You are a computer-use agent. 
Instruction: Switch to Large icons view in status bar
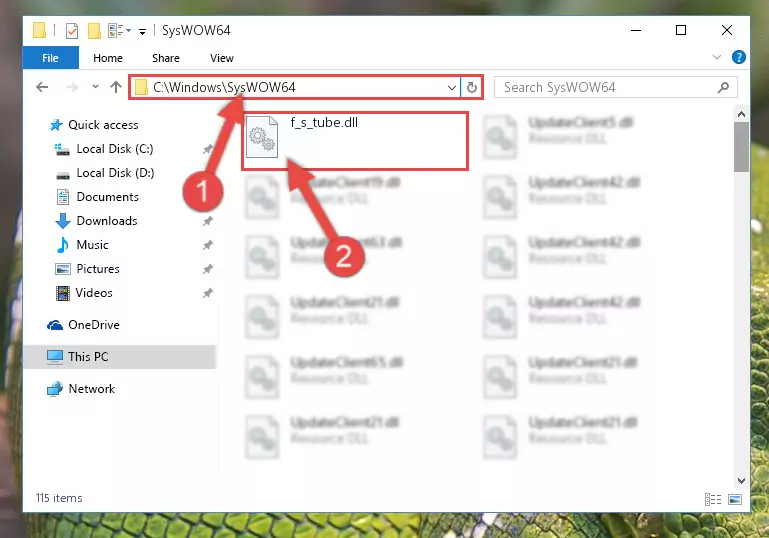coord(735,499)
